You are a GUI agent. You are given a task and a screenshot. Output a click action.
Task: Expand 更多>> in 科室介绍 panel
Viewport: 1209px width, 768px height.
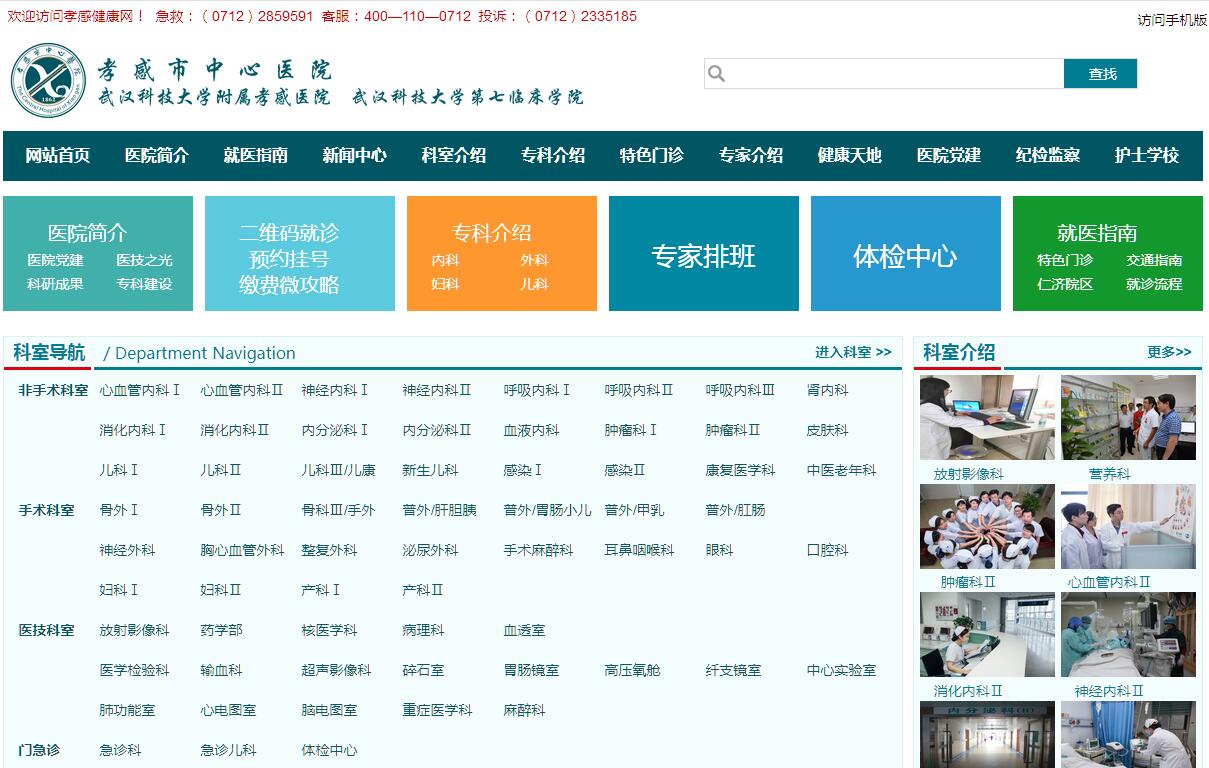(1168, 352)
